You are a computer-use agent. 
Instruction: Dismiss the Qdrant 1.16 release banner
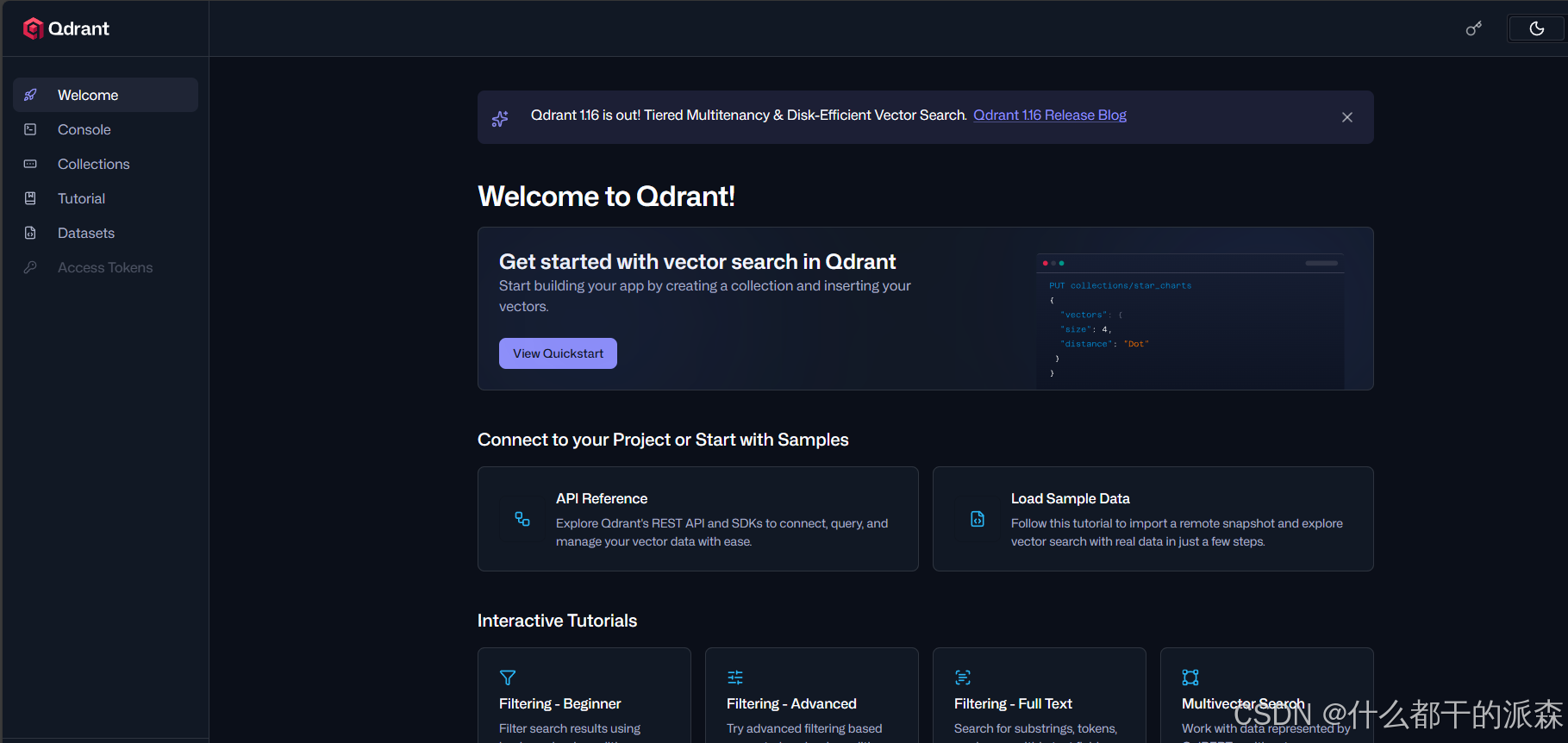pos(1347,117)
